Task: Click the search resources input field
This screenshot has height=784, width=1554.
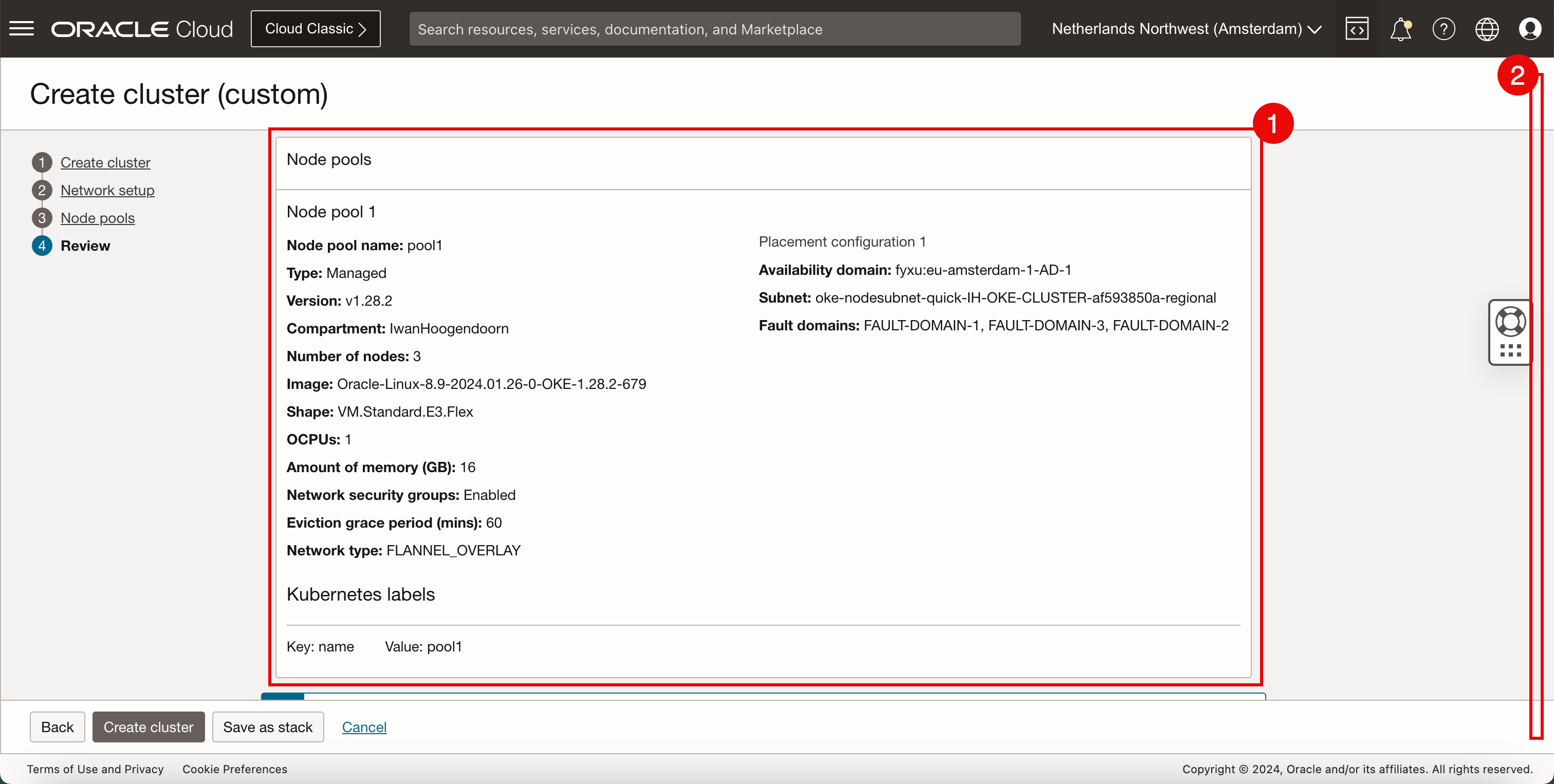Action: 714,28
